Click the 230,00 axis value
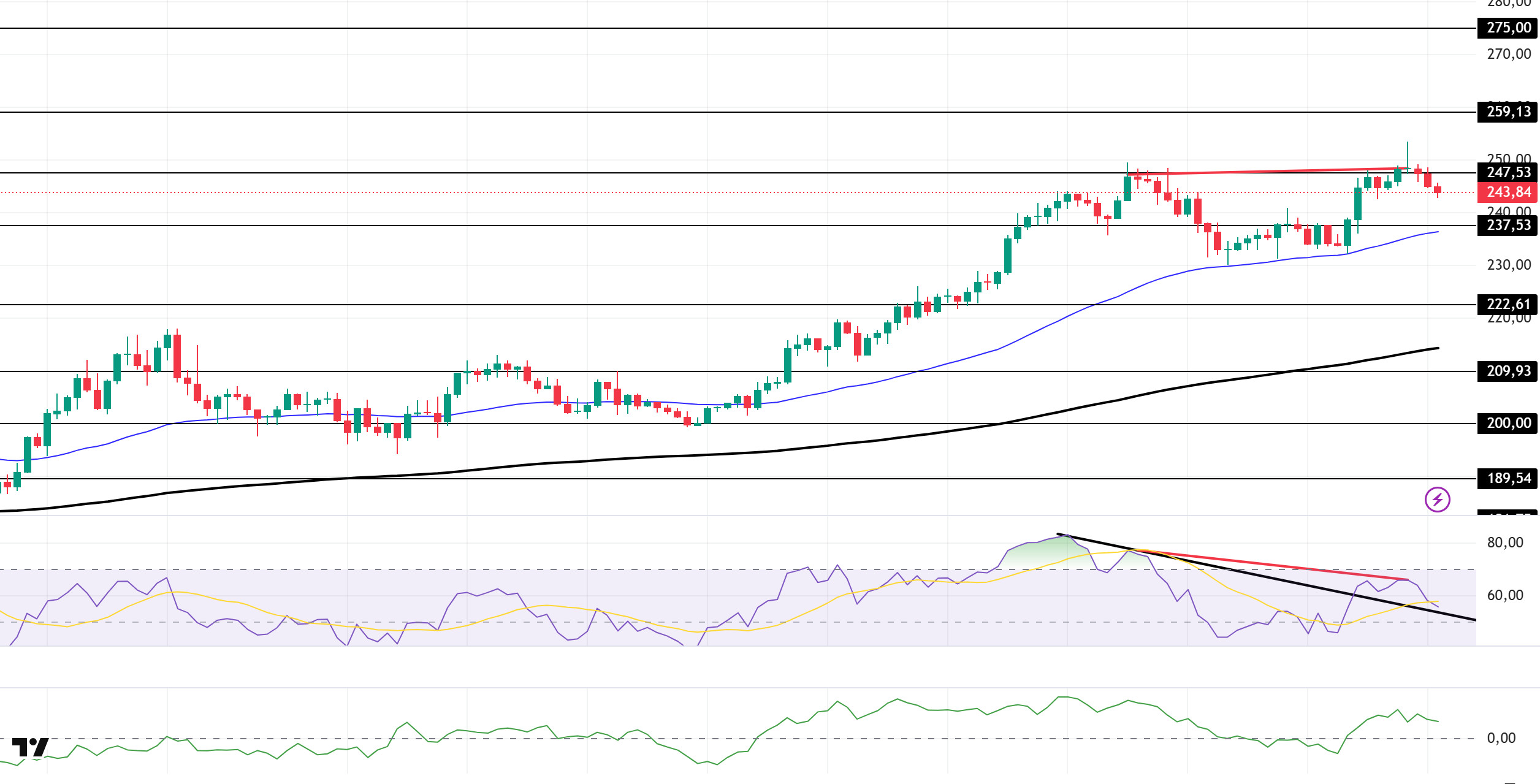The width and height of the screenshot is (1540, 784). coord(1509,265)
